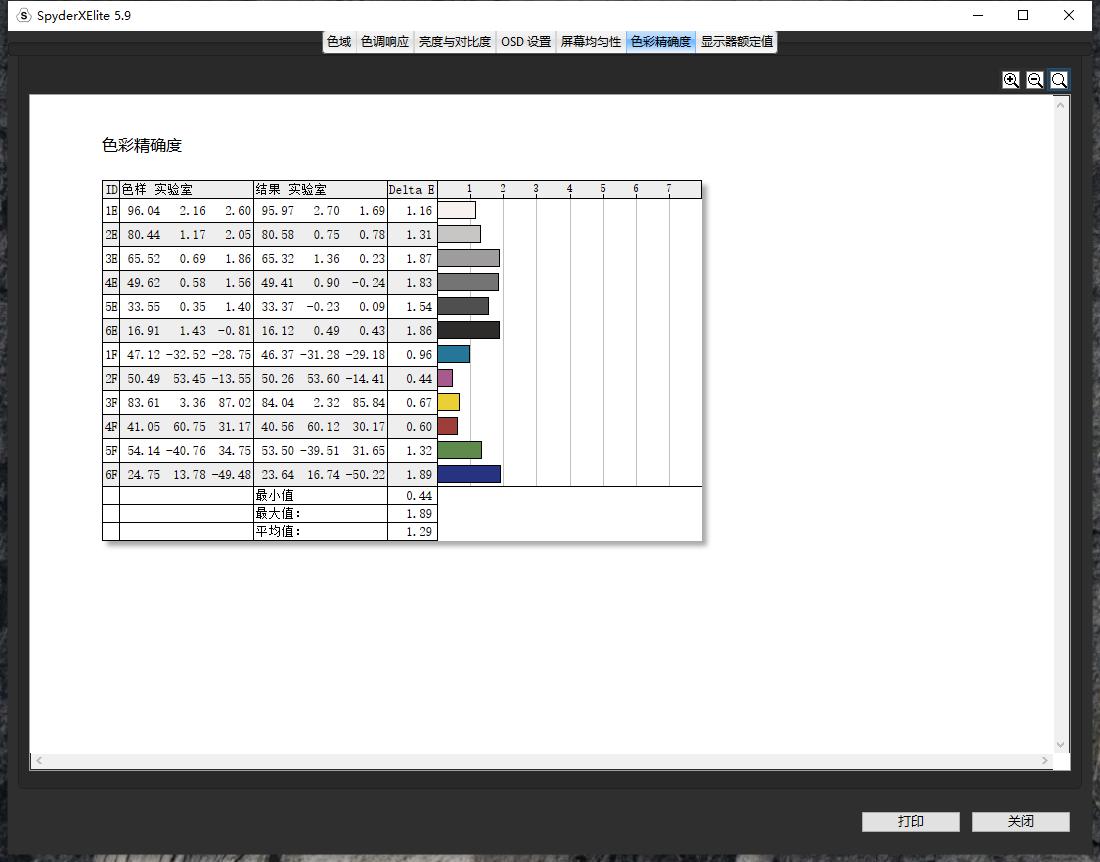
Task: Click Delta E value 0.60
Action: point(419,427)
